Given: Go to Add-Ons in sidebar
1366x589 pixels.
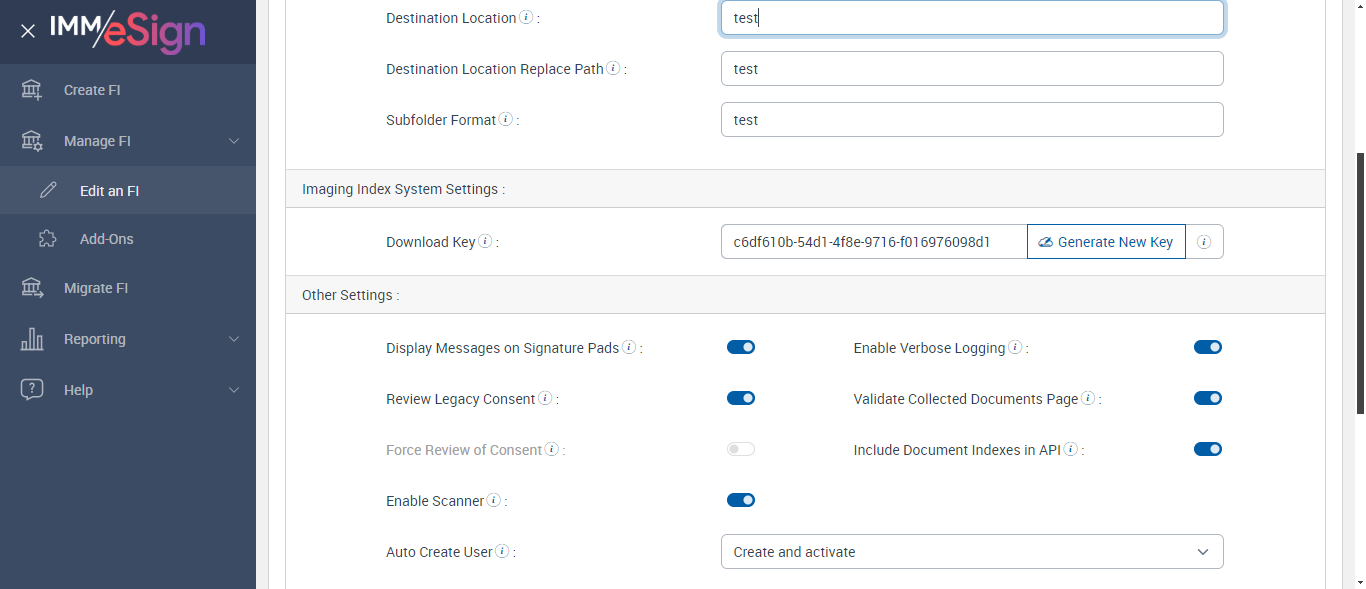Looking at the screenshot, I should (106, 239).
